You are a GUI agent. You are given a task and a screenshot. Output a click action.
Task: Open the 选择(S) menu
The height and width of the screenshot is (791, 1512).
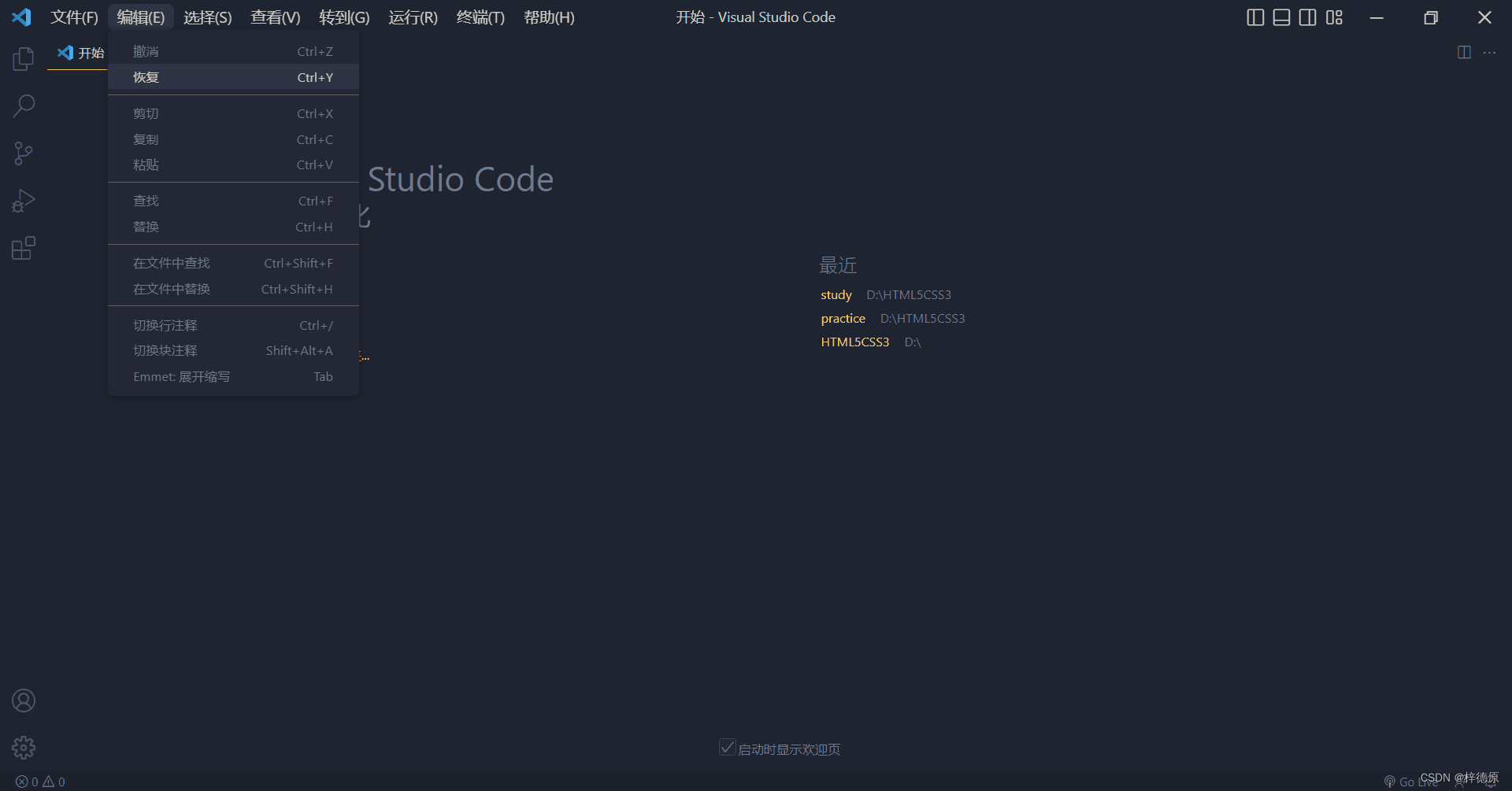(208, 17)
